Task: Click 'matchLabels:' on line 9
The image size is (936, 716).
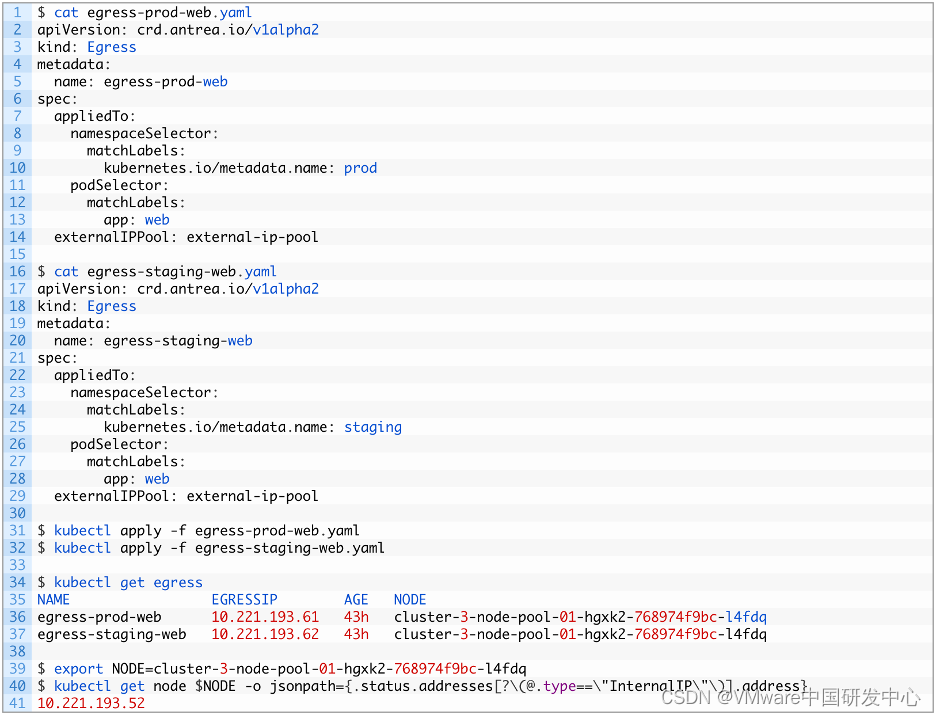Action: 136,150
